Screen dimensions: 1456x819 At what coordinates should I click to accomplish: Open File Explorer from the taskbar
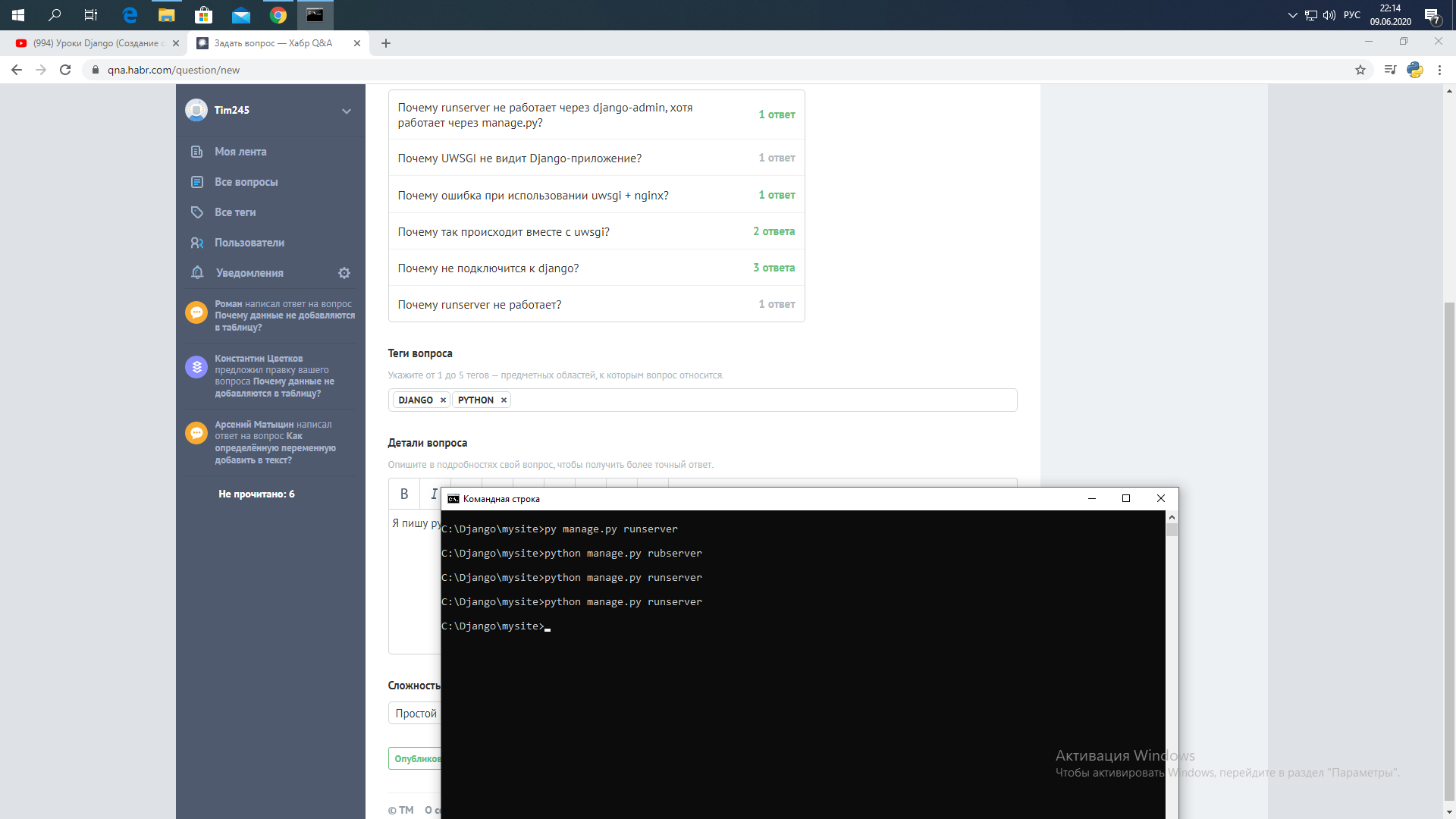(x=166, y=14)
